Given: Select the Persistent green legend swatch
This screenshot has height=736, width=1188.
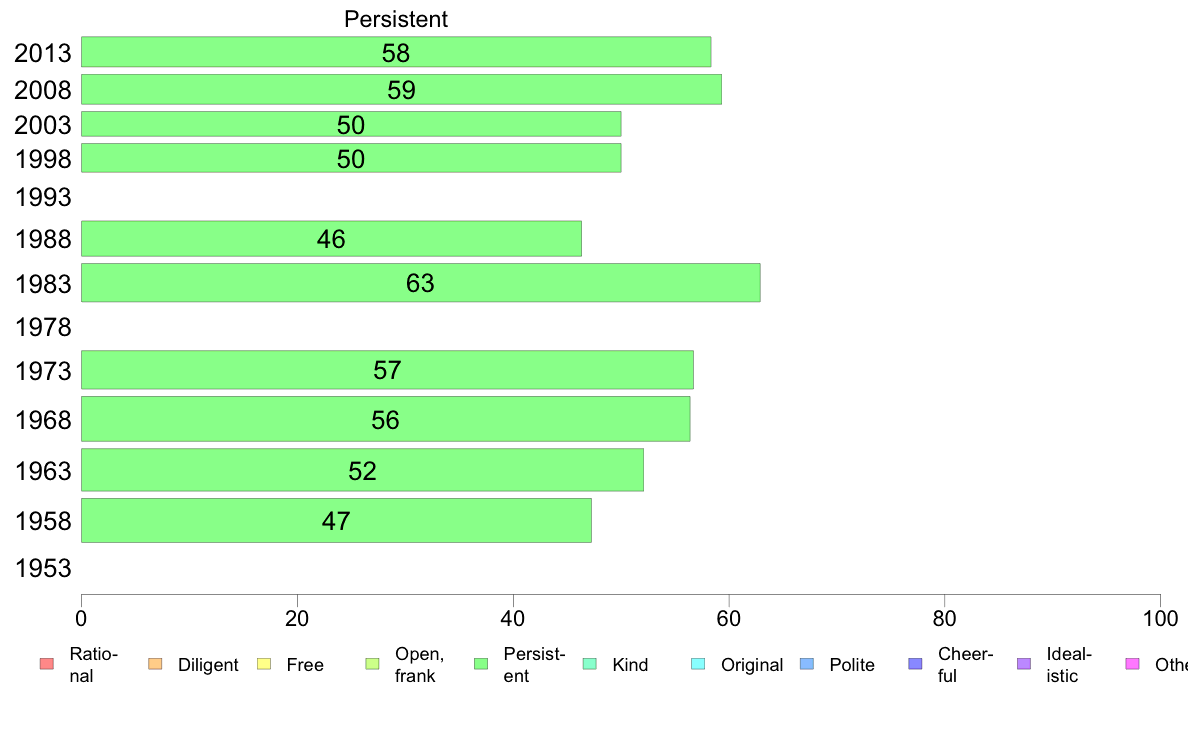Looking at the screenshot, I should 481,664.
